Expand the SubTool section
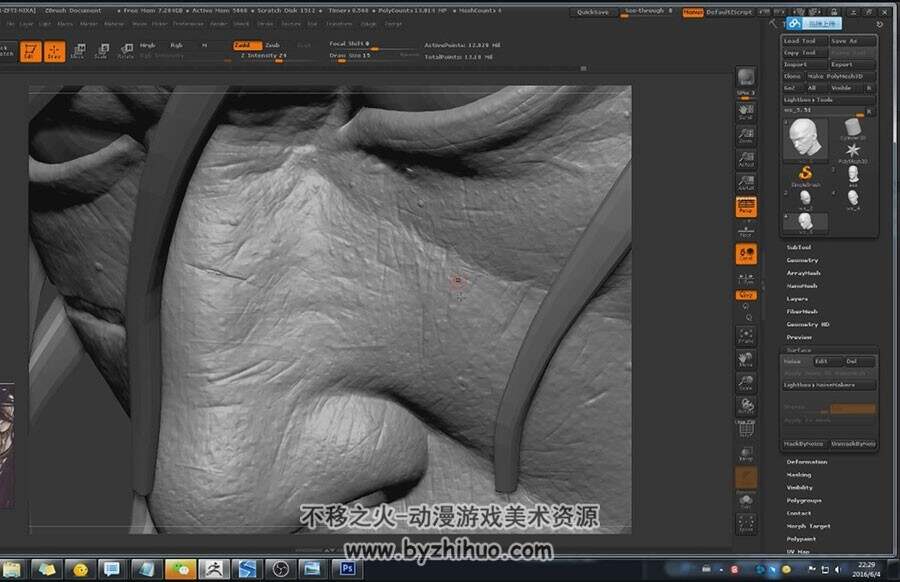The width and height of the screenshot is (900, 582). pyautogui.click(x=798, y=247)
